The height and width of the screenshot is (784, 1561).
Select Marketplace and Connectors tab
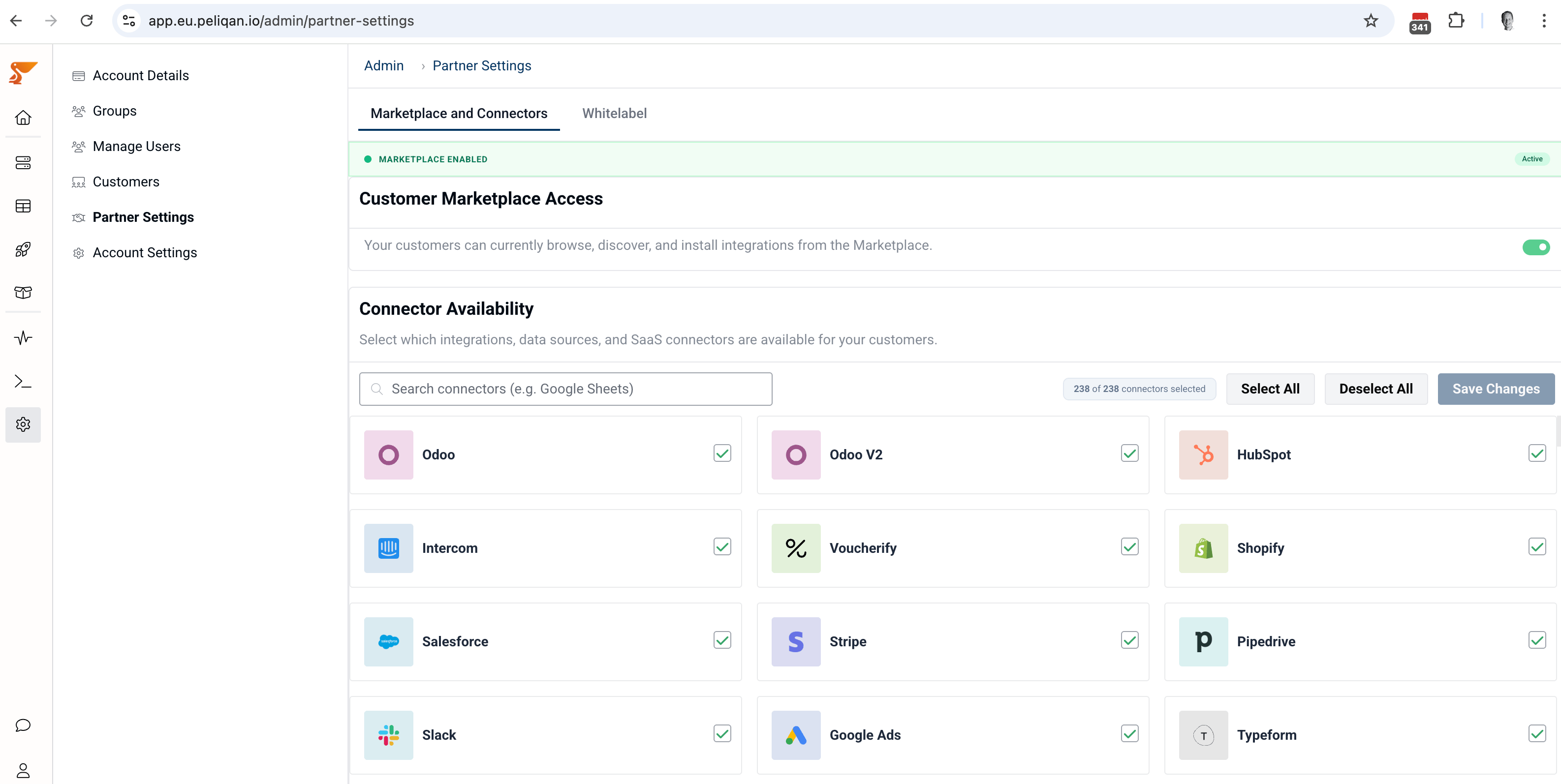click(459, 113)
